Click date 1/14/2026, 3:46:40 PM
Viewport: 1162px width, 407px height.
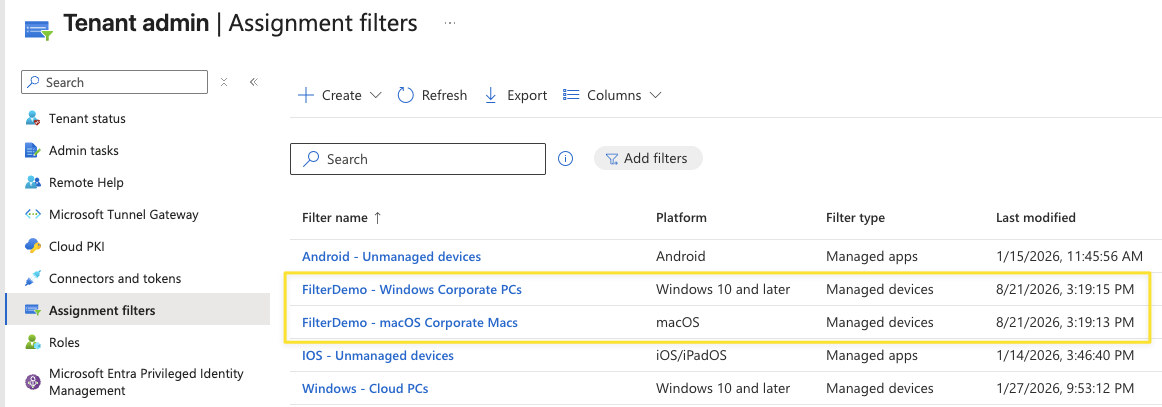click(x=1065, y=356)
